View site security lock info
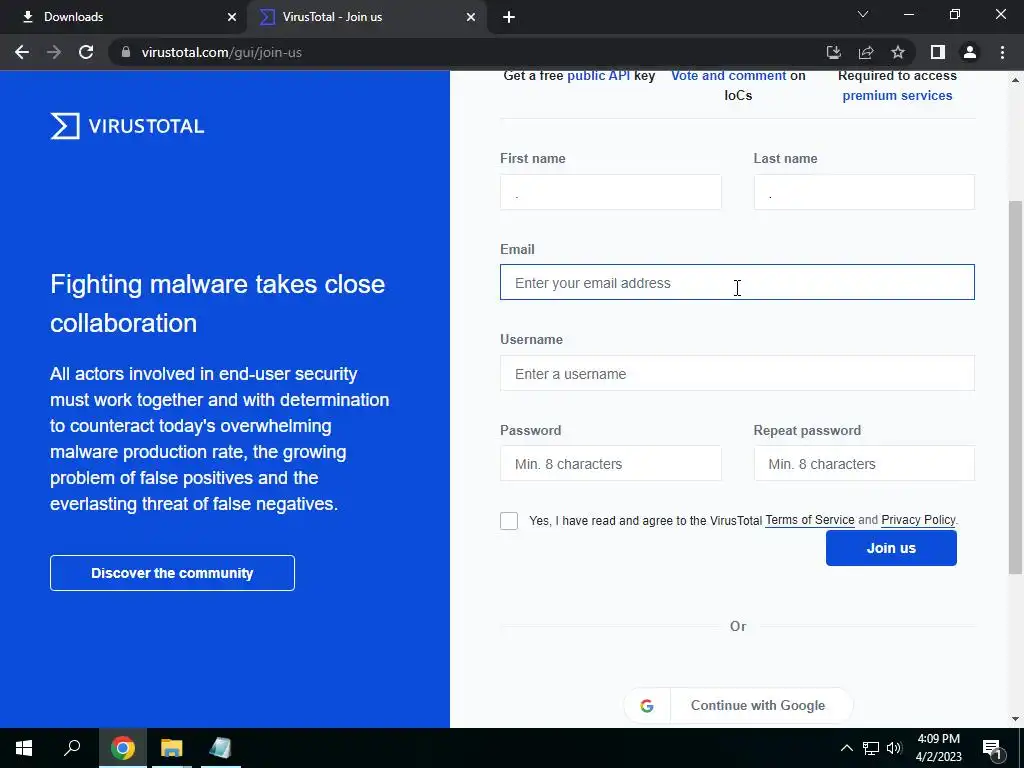 pyautogui.click(x=126, y=52)
